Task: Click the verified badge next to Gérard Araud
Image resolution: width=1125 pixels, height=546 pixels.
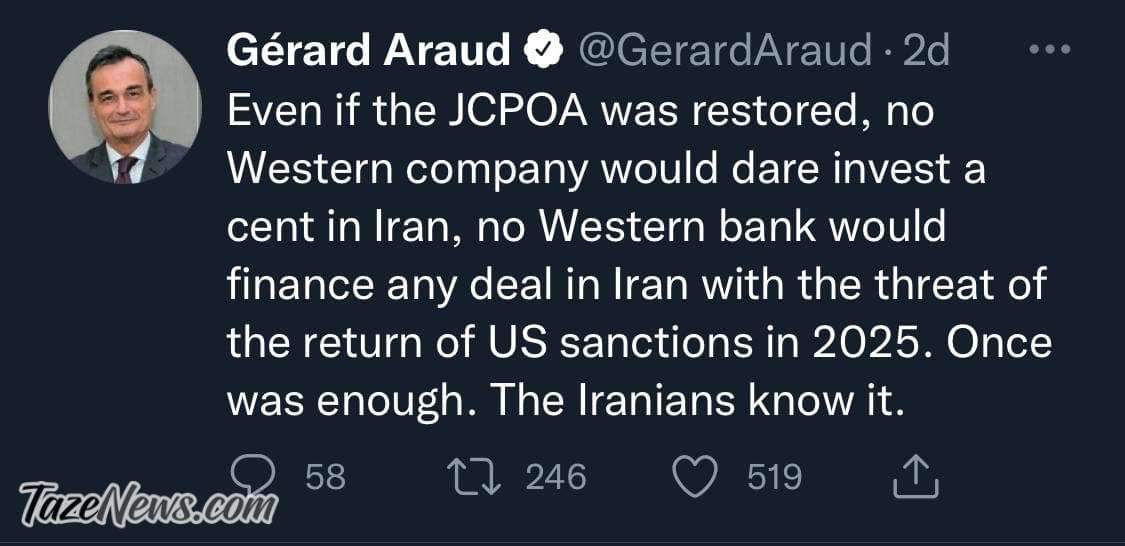Action: [543, 51]
